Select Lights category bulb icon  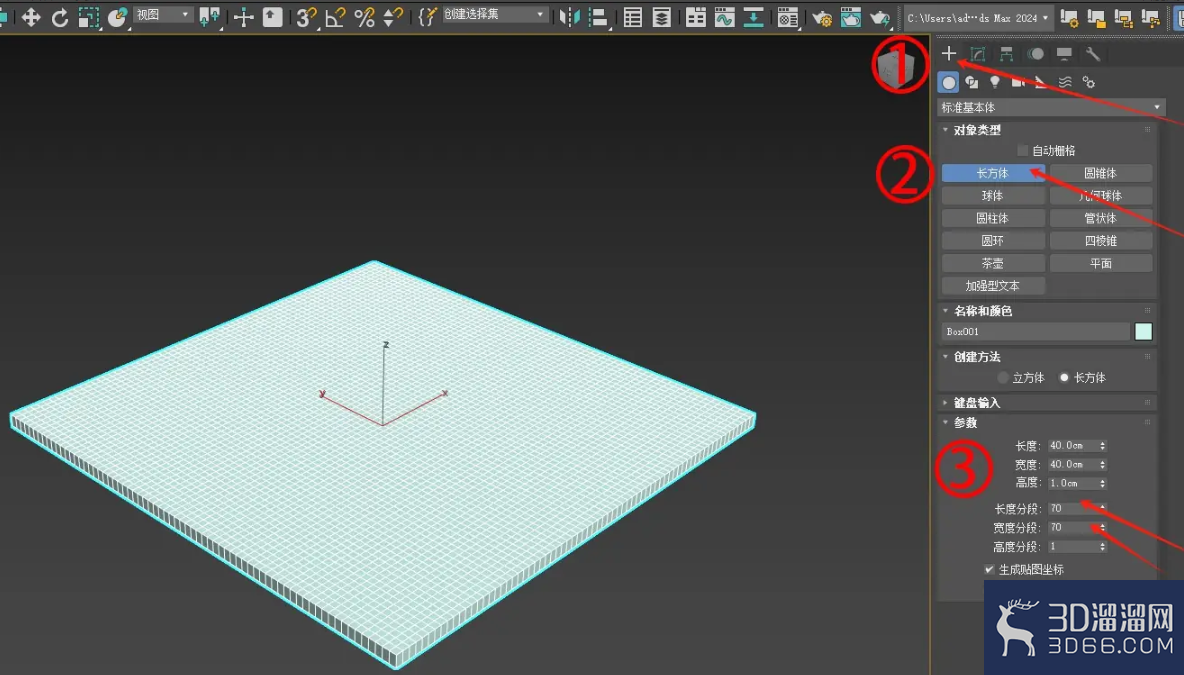(995, 82)
